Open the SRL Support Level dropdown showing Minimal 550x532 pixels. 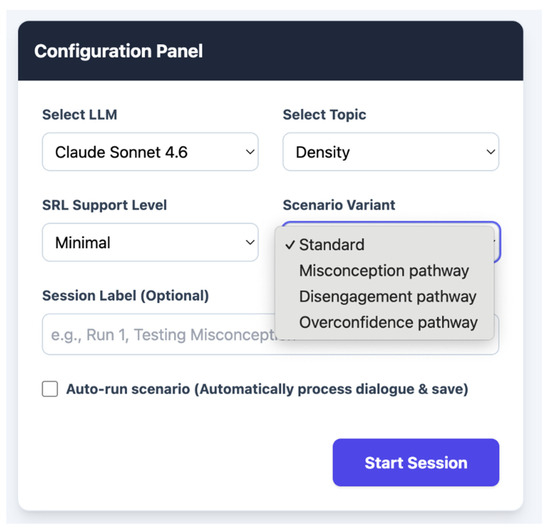click(150, 242)
